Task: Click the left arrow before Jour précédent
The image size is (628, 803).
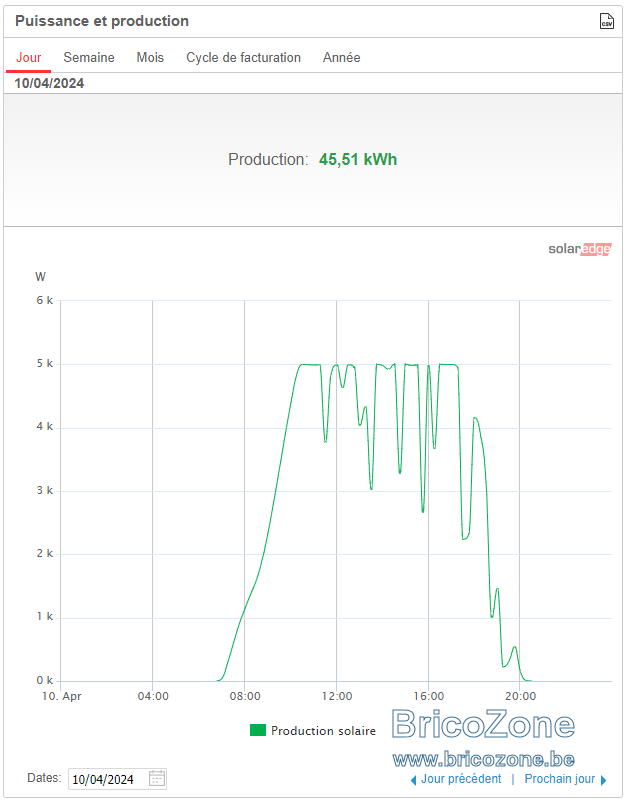Action: (413, 780)
